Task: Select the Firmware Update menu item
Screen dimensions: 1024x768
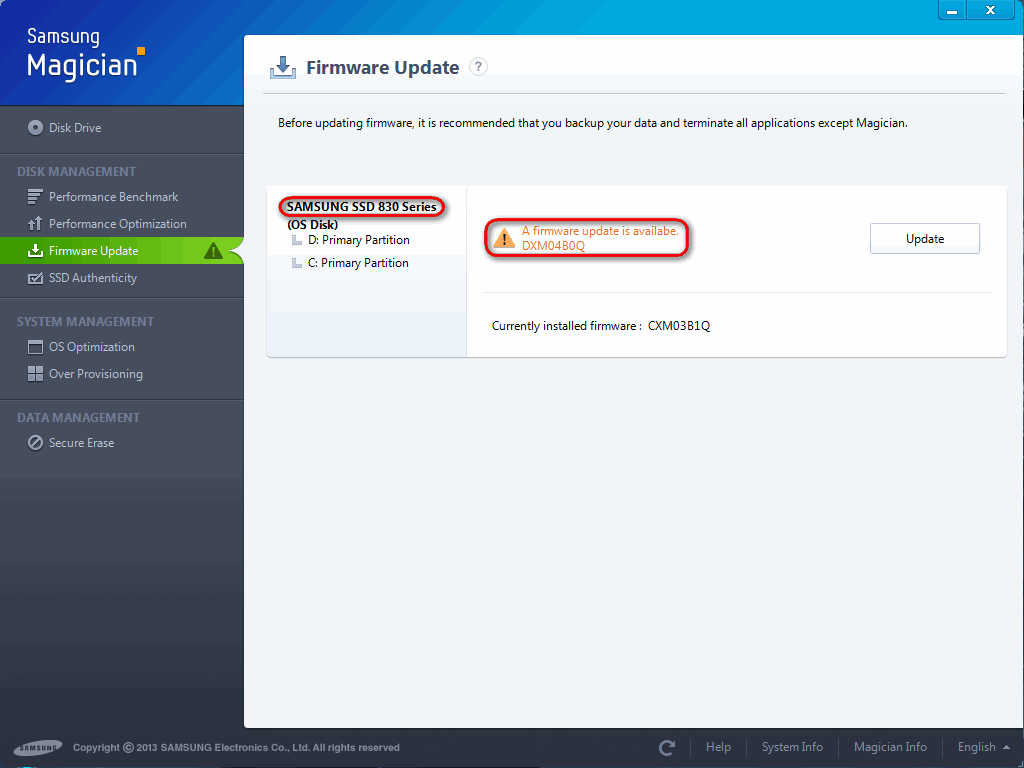Action: click(x=121, y=251)
